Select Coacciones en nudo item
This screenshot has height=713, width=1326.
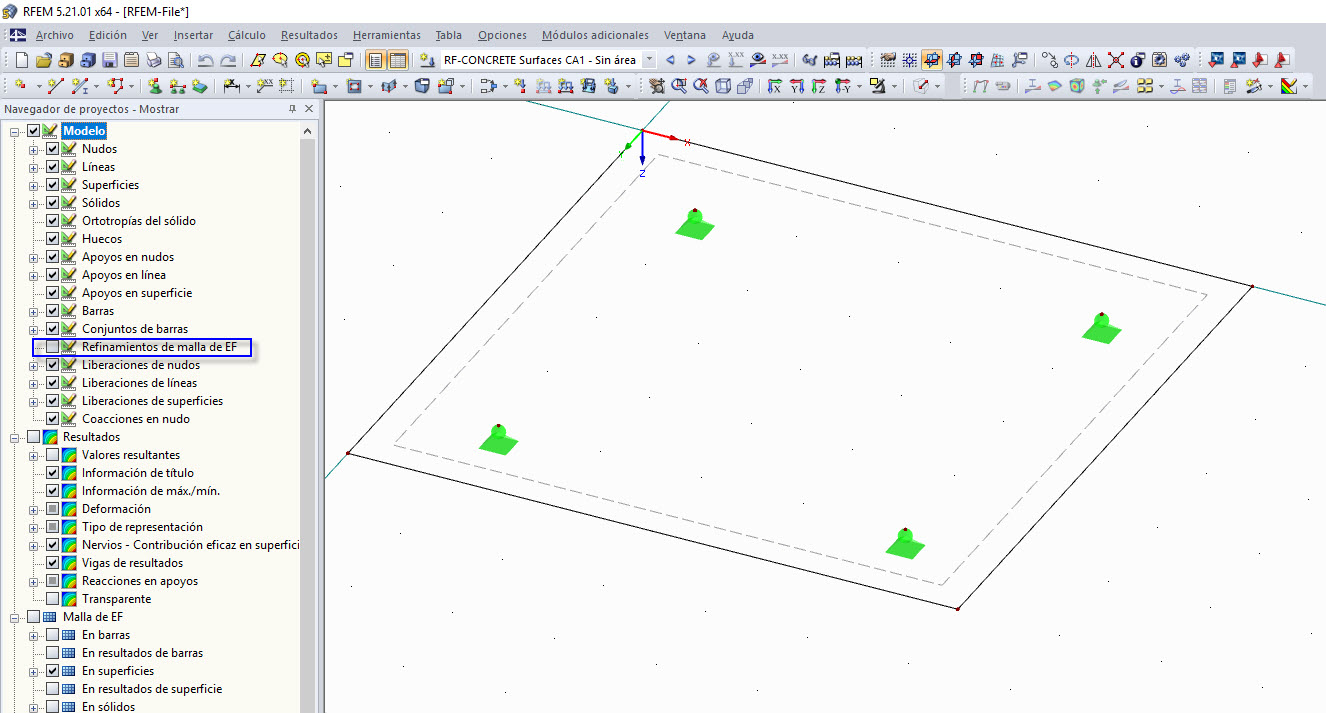click(136, 419)
